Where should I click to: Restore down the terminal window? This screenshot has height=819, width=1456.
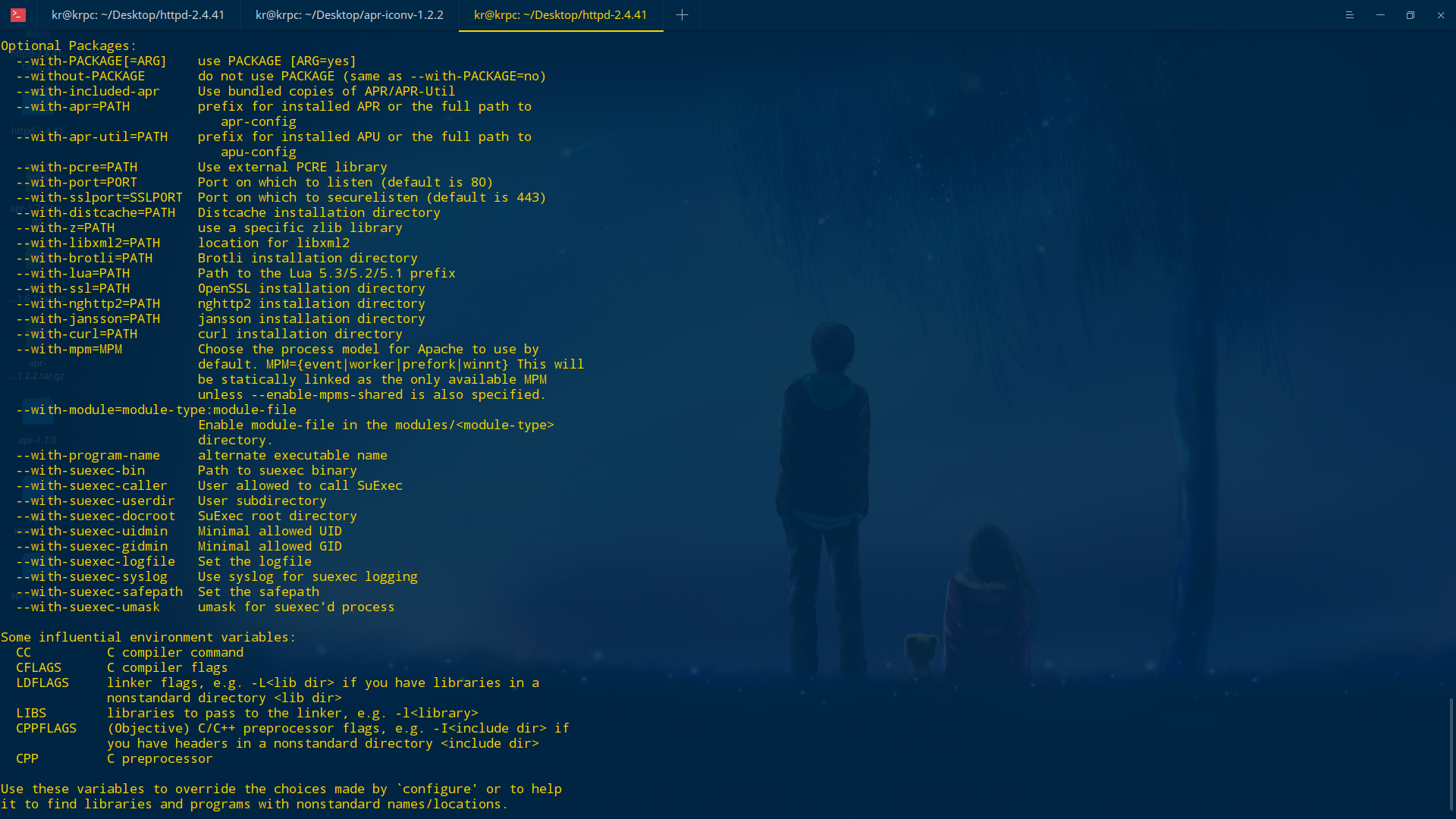(1410, 15)
